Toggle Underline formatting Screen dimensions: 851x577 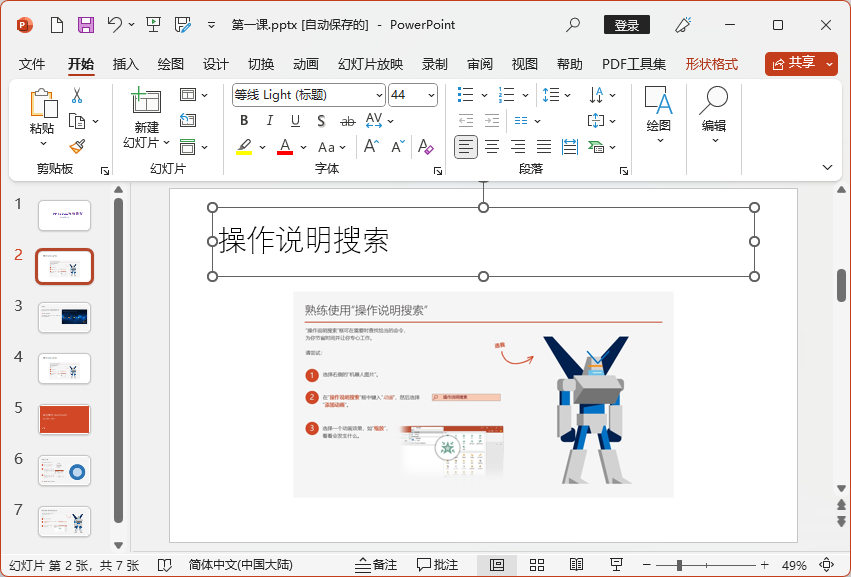(x=295, y=121)
